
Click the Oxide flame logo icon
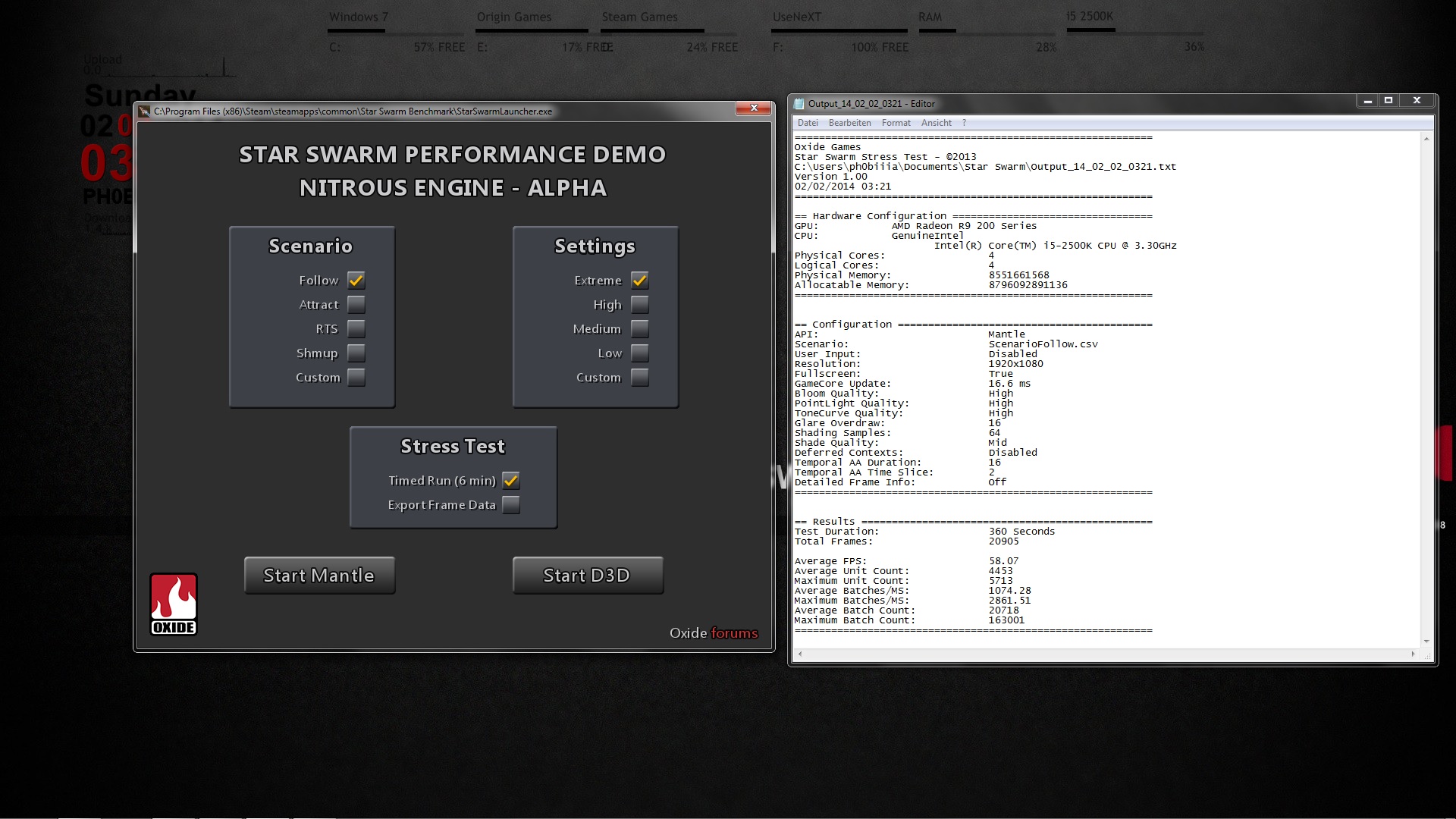pos(174,604)
